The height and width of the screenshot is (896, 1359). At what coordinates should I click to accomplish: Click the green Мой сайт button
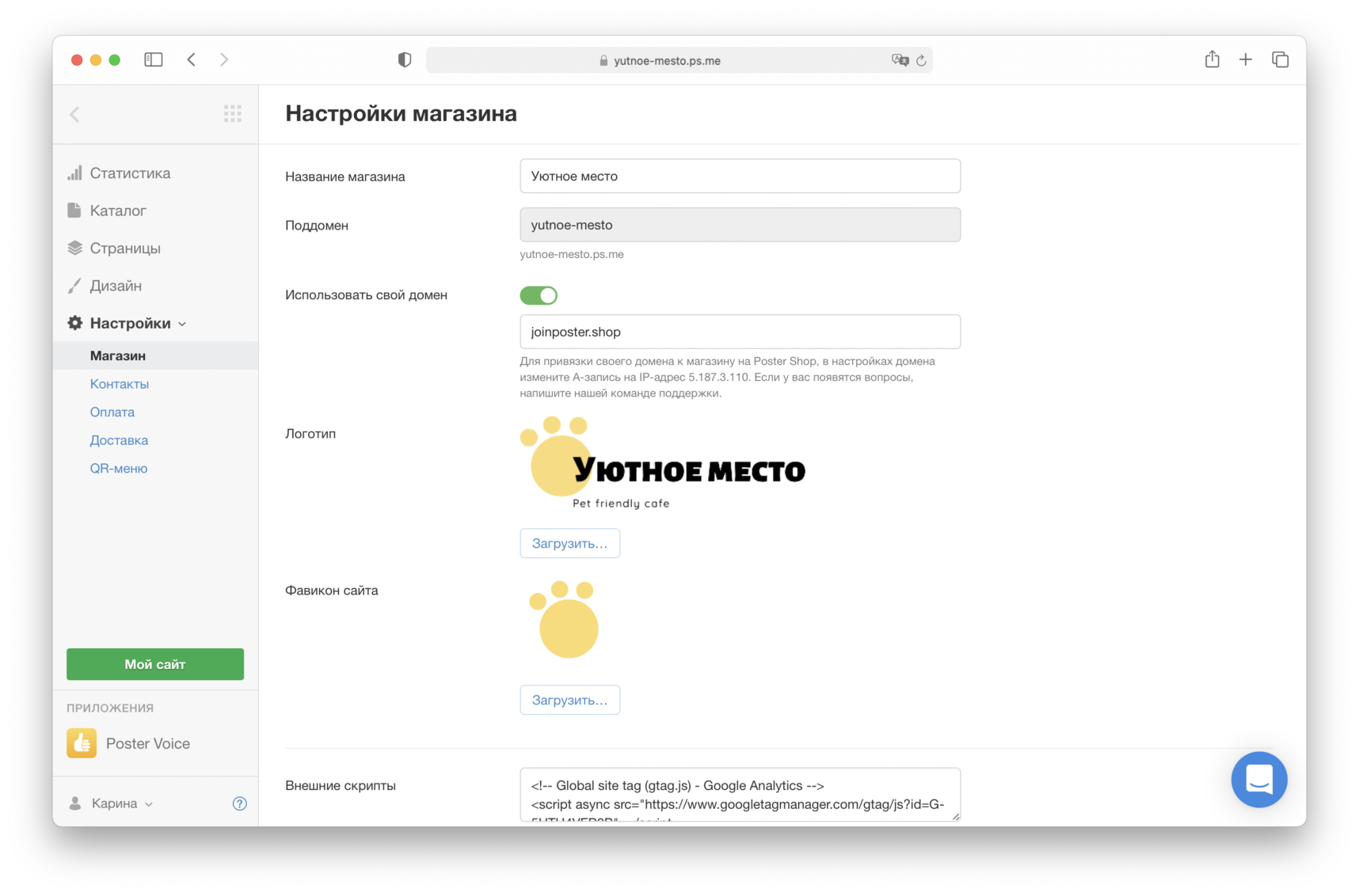click(155, 664)
